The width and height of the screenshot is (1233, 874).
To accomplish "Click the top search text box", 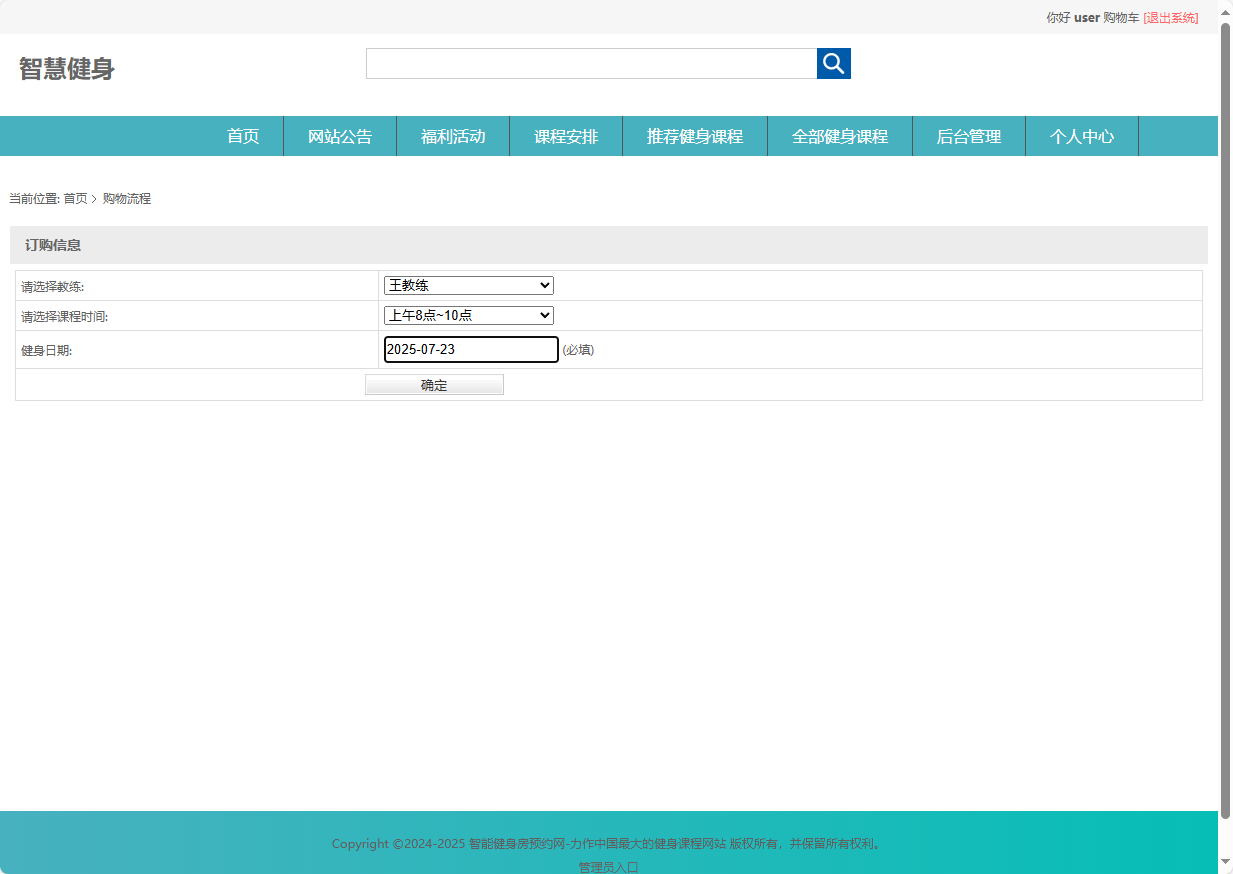I will 591,64.
